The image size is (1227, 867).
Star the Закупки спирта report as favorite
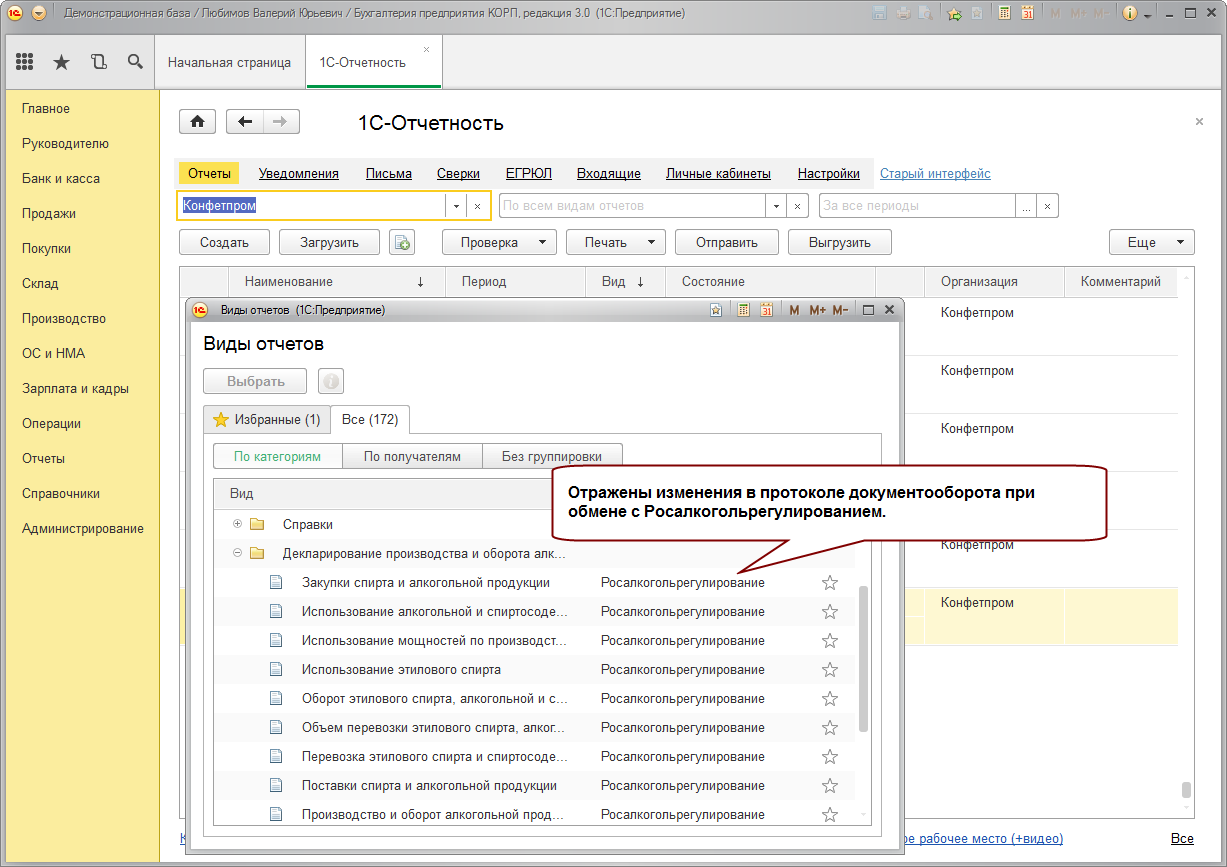click(x=829, y=583)
